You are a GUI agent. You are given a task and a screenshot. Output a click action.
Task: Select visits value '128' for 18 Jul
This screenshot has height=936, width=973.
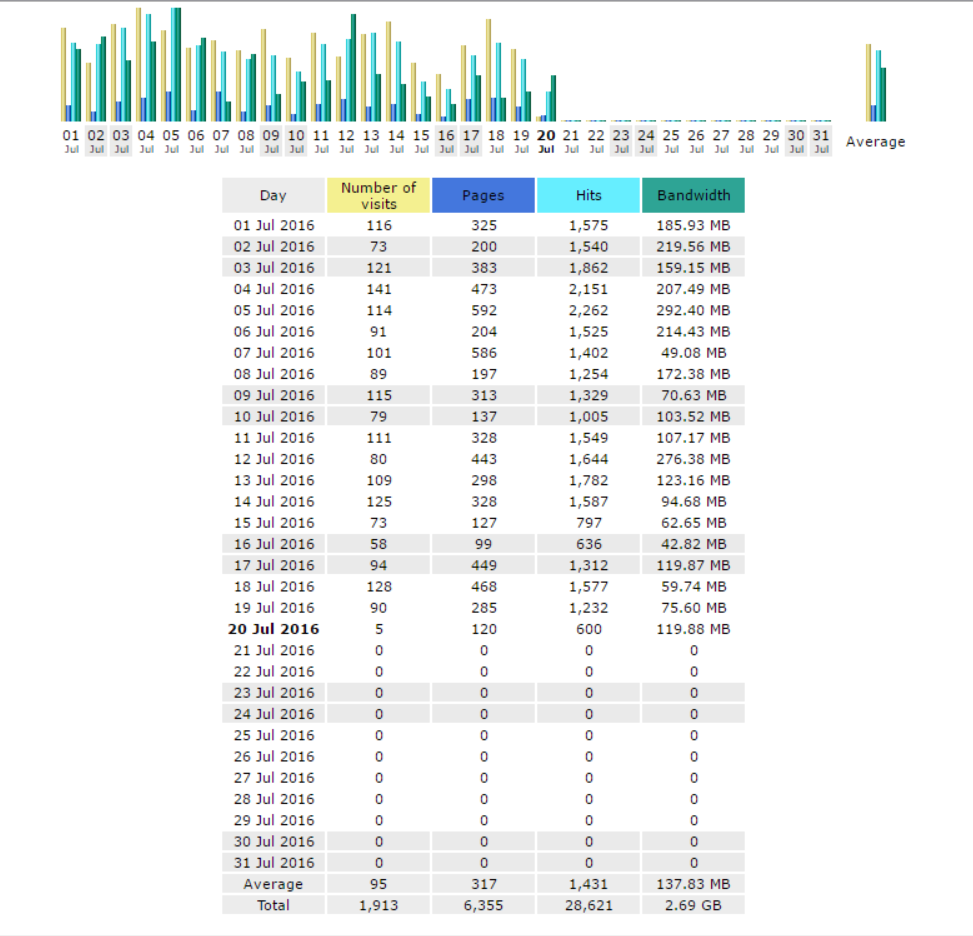379,587
